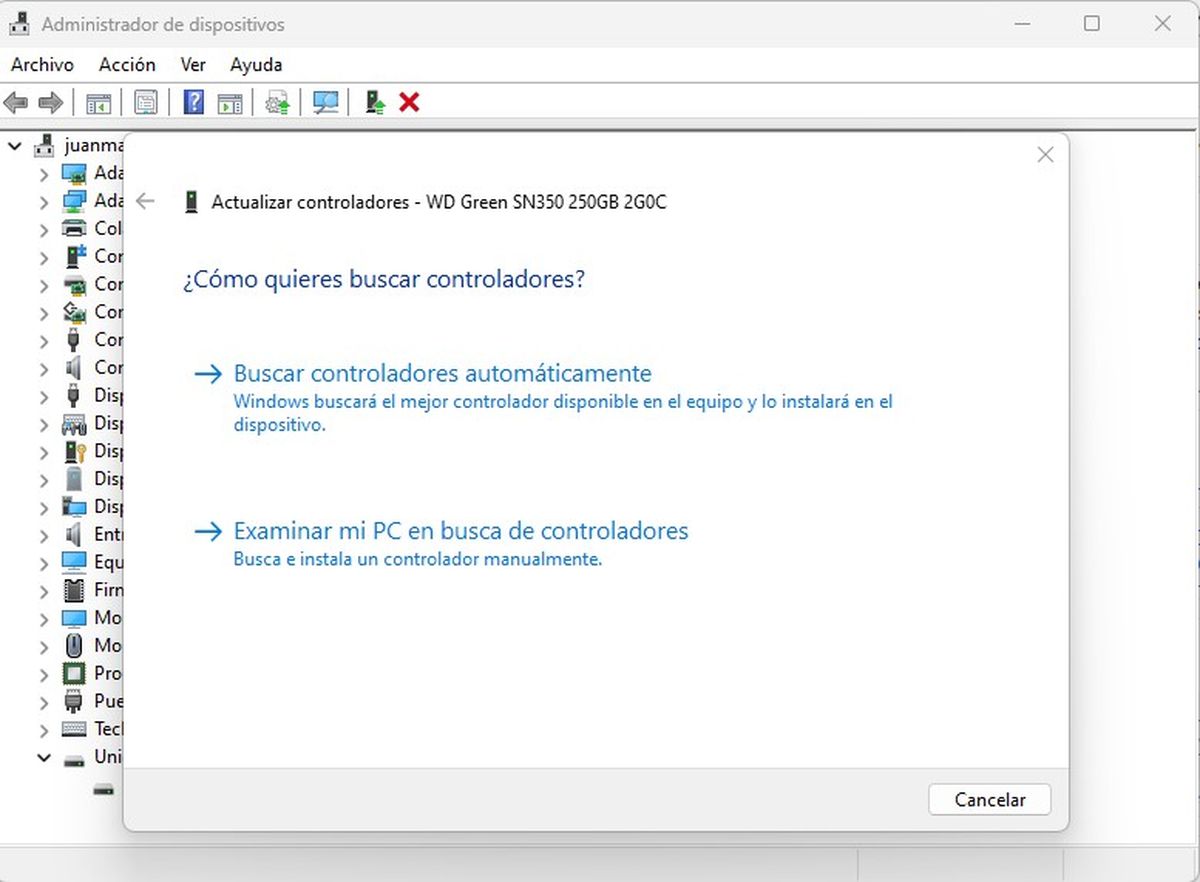Open the Archivo menu
The image size is (1200, 882).
click(42, 64)
